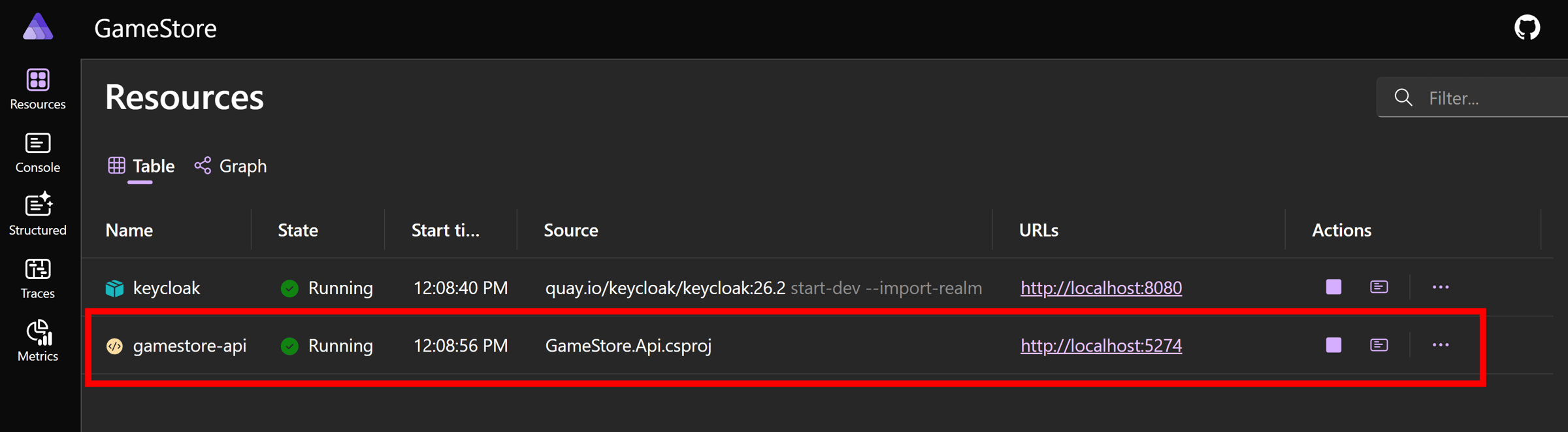Stop the keycloak resource

click(1333, 287)
